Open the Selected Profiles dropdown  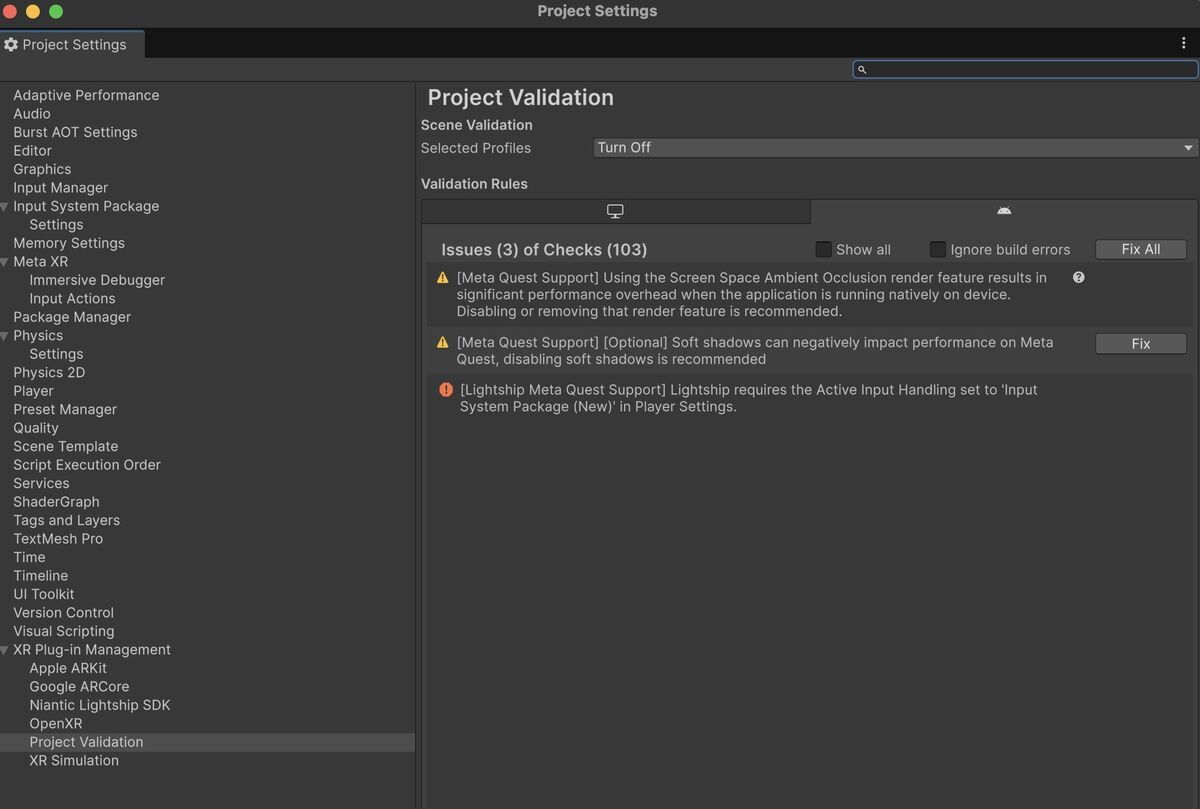click(x=896, y=148)
